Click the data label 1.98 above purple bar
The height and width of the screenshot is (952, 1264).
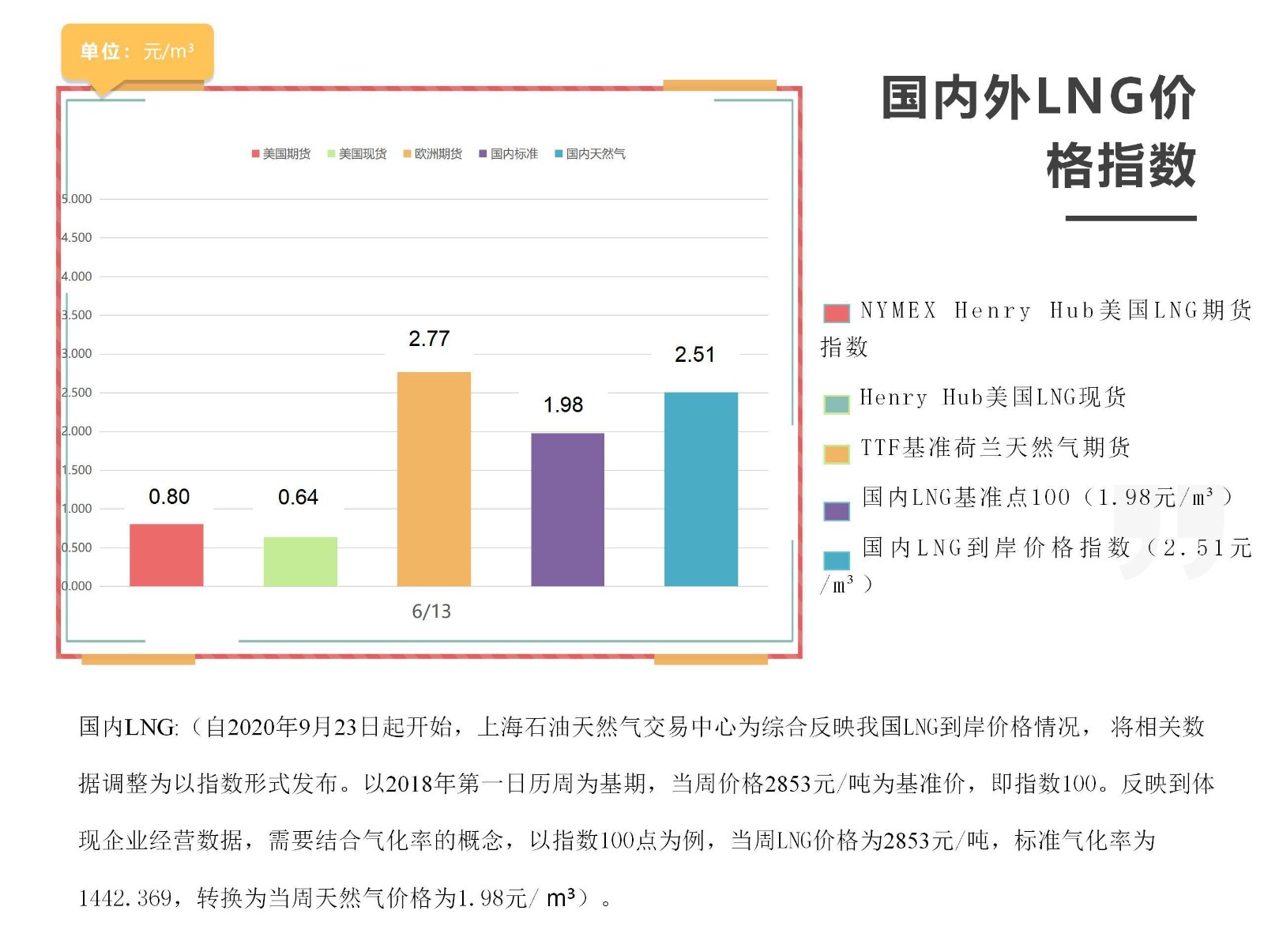tap(563, 405)
